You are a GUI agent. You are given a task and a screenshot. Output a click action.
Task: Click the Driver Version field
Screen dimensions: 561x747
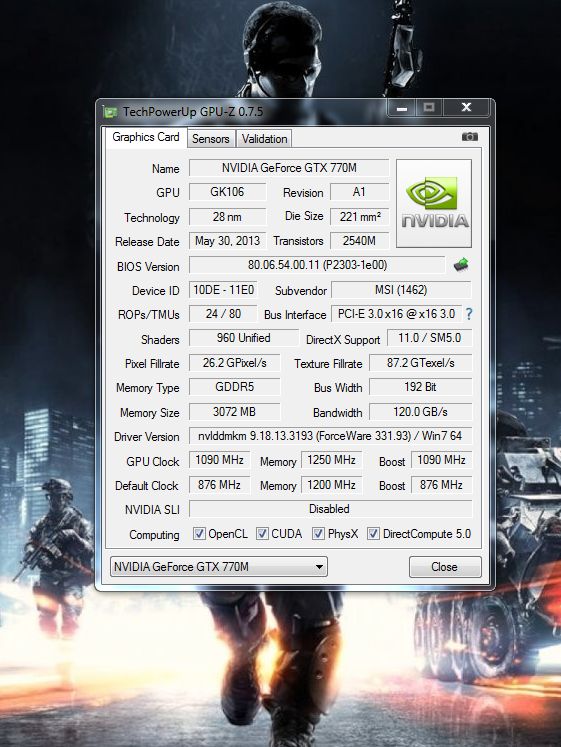click(x=331, y=435)
